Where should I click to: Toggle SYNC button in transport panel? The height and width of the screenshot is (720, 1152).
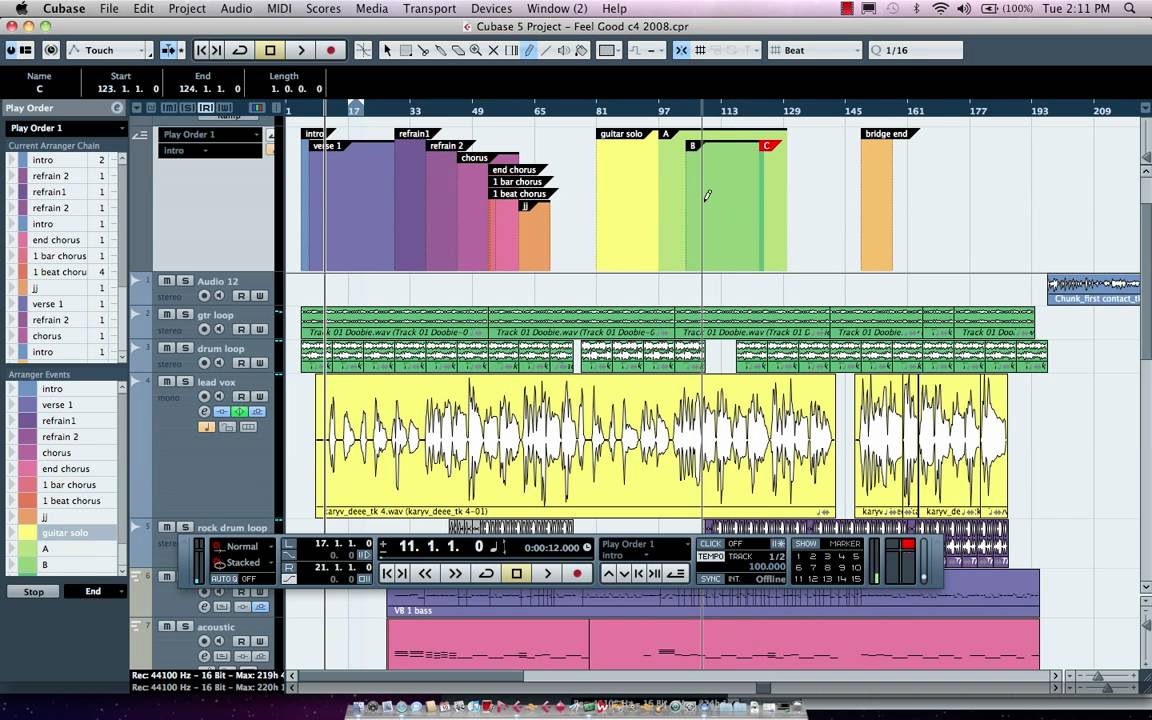coord(710,579)
